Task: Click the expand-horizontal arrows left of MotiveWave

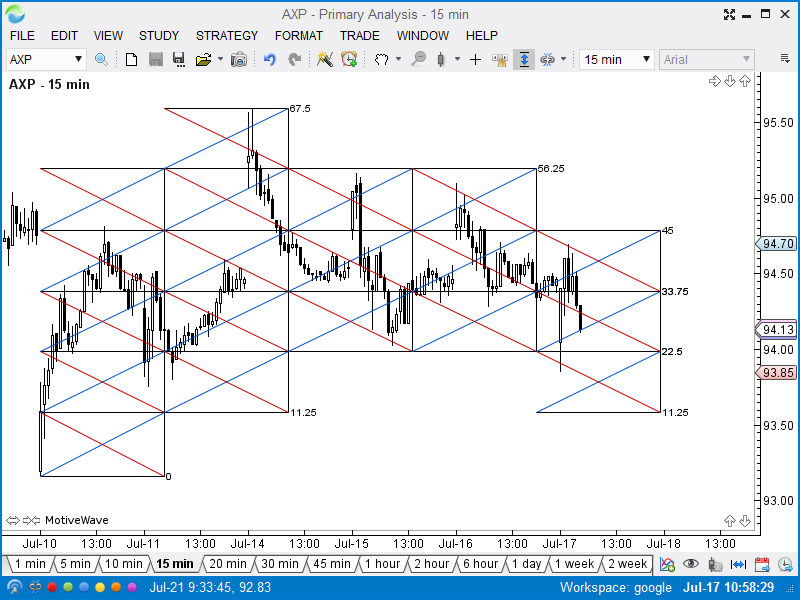Action: [x=13, y=520]
